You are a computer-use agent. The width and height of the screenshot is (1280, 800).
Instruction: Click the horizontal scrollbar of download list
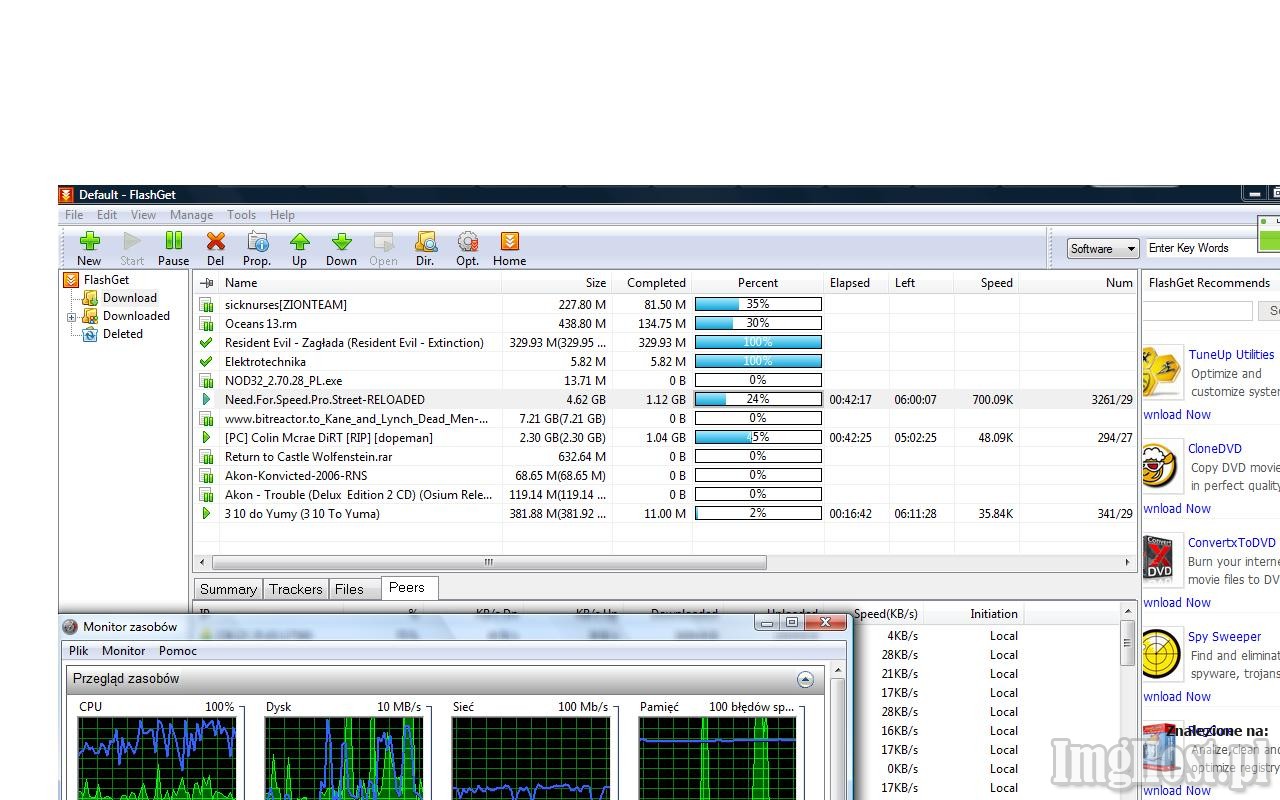point(489,563)
